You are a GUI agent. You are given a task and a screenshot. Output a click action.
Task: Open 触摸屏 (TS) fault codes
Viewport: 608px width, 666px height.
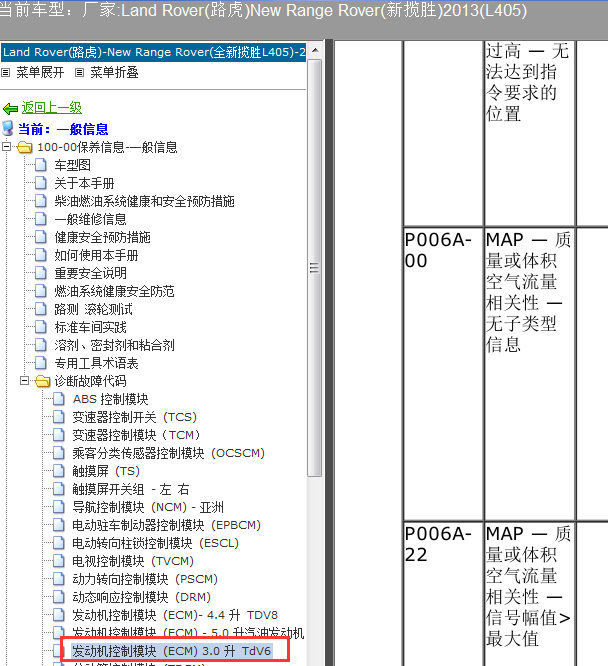106,471
